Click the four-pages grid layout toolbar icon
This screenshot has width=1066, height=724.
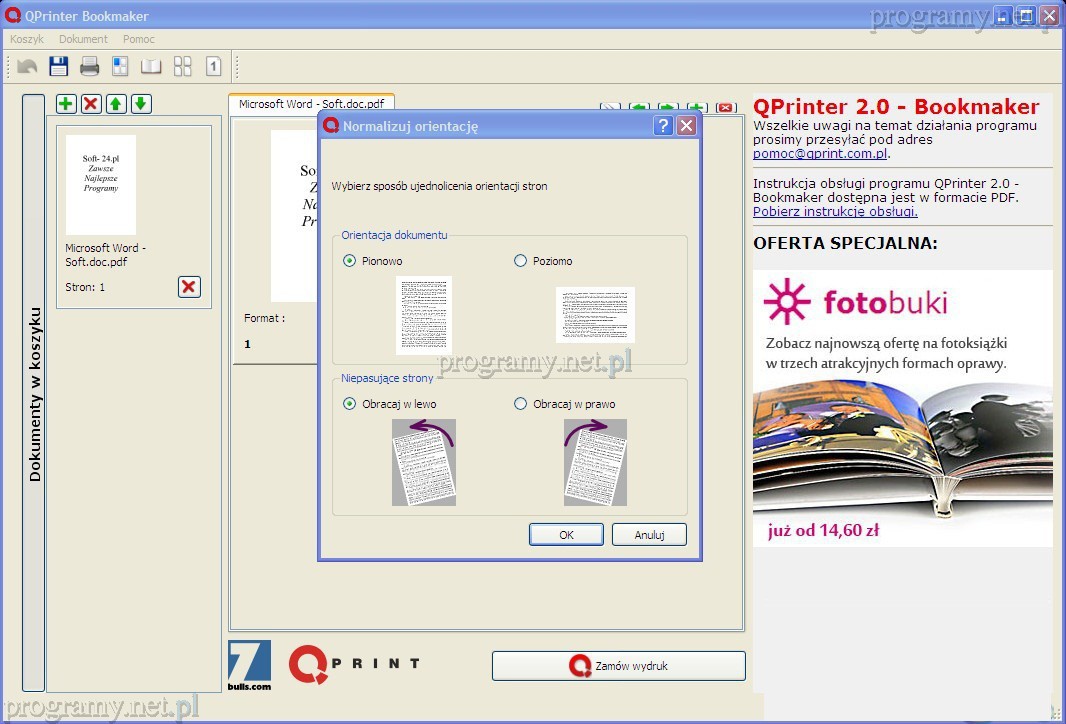point(182,67)
